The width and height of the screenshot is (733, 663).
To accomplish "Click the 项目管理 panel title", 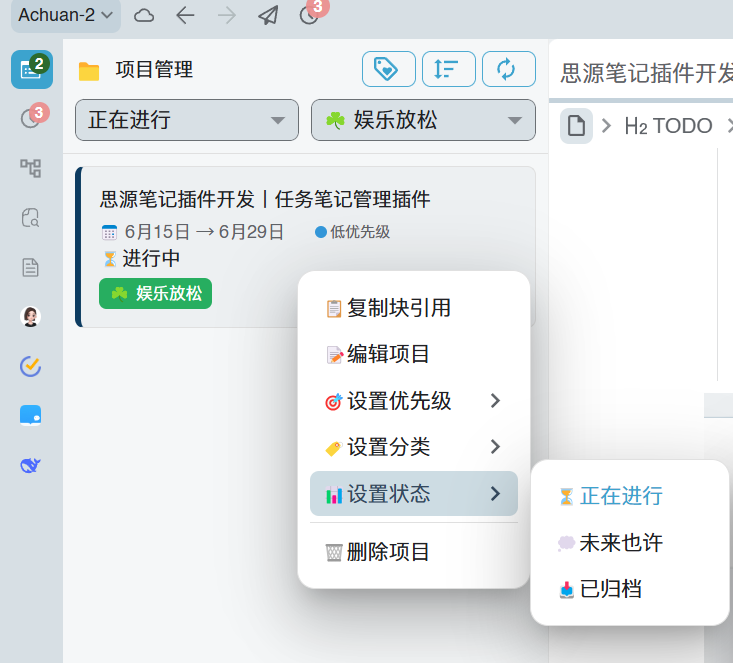I will (x=154, y=70).
